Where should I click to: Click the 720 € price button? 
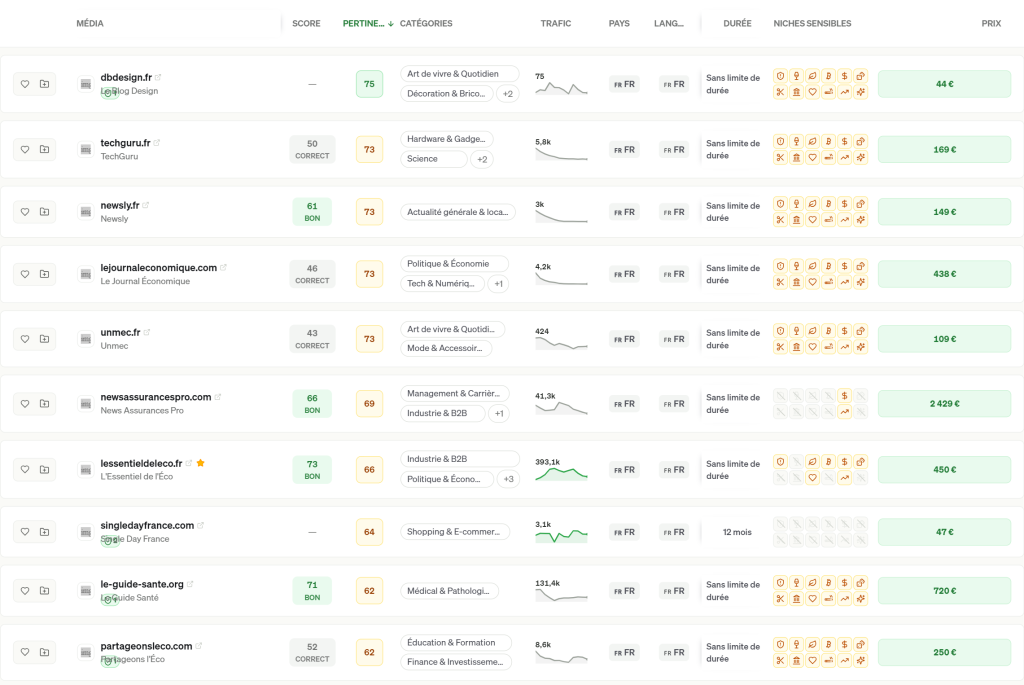click(944, 591)
